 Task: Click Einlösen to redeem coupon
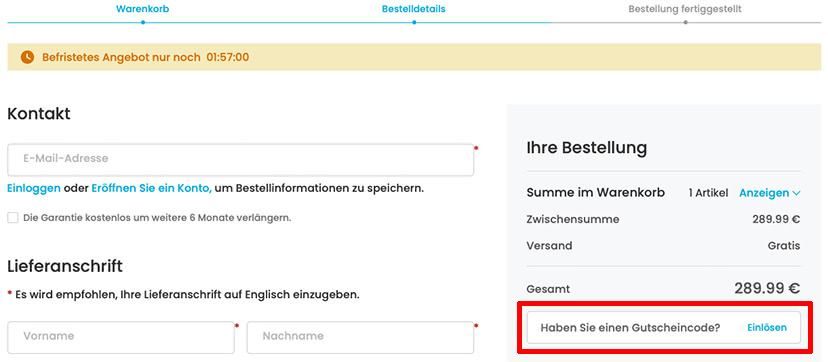point(767,328)
